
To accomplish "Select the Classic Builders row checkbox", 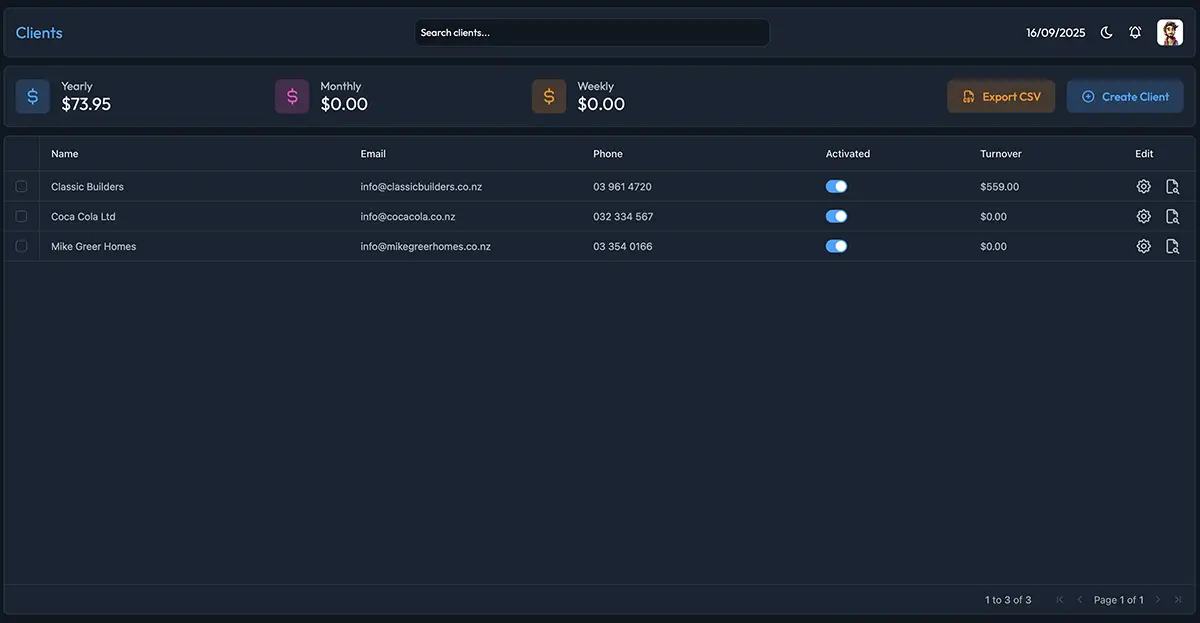I will tap(21, 187).
